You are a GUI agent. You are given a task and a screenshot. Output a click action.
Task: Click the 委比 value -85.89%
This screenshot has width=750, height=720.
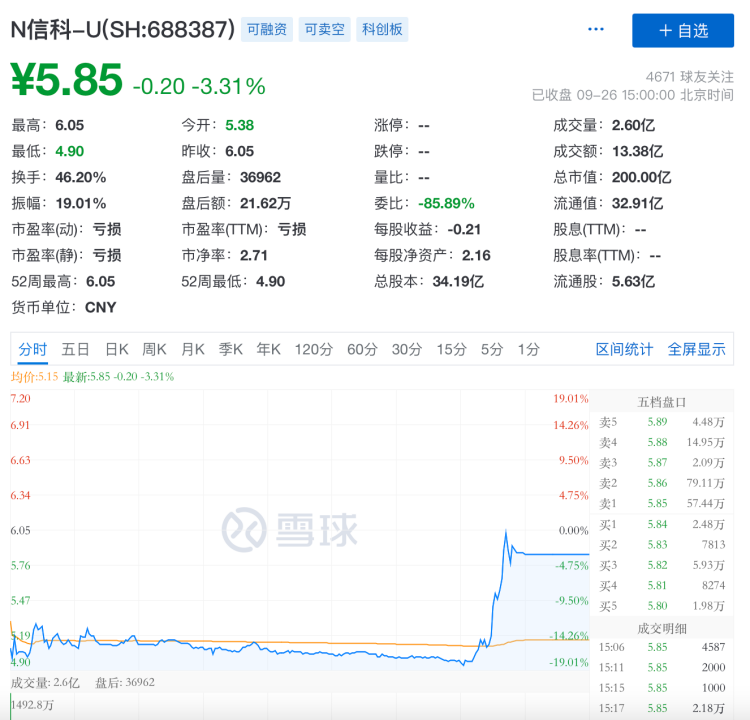pos(446,203)
